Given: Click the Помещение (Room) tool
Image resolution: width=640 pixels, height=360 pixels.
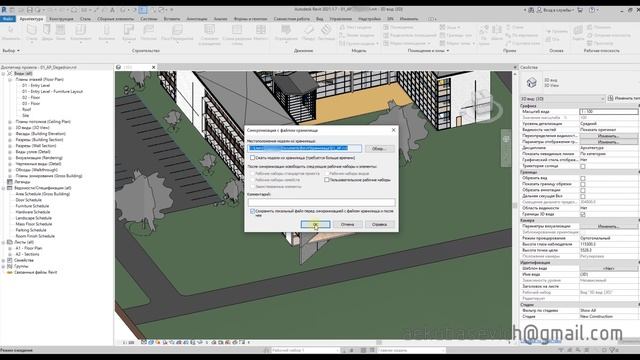Looking at the screenshot, I should (398, 27).
